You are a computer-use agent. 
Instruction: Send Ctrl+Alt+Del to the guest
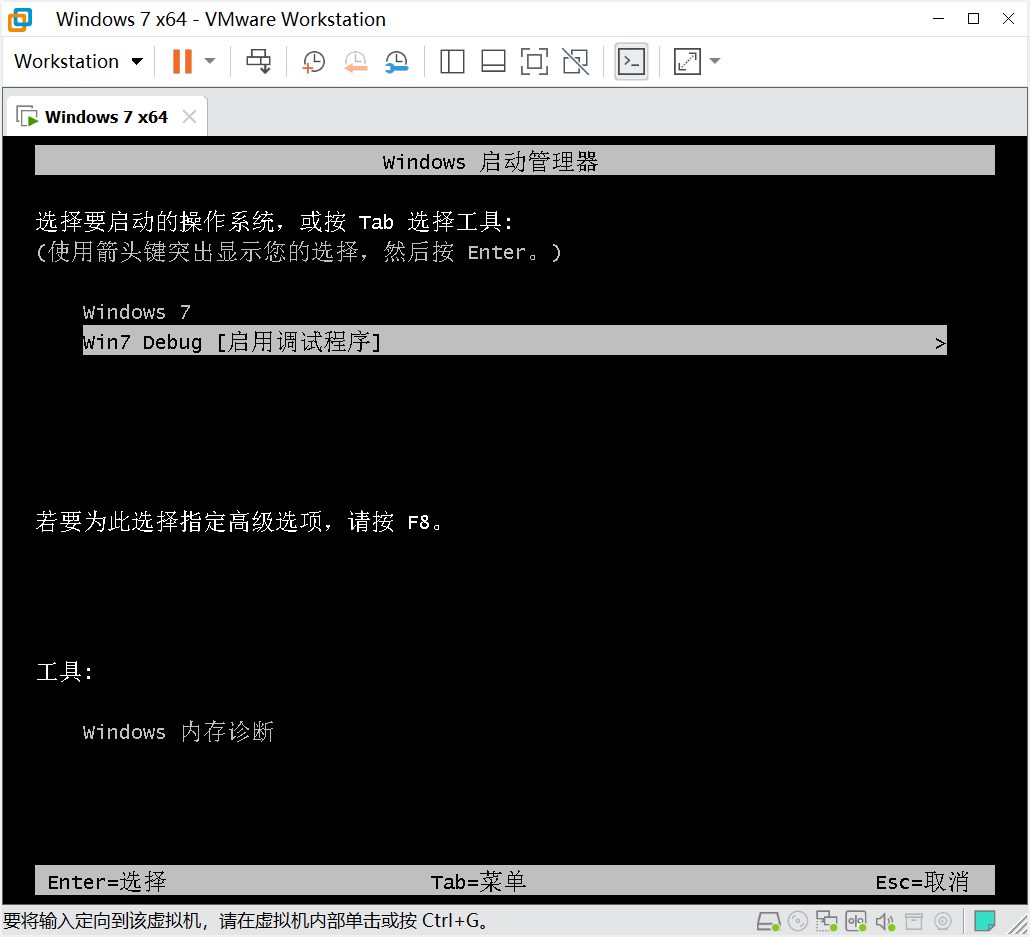[258, 61]
